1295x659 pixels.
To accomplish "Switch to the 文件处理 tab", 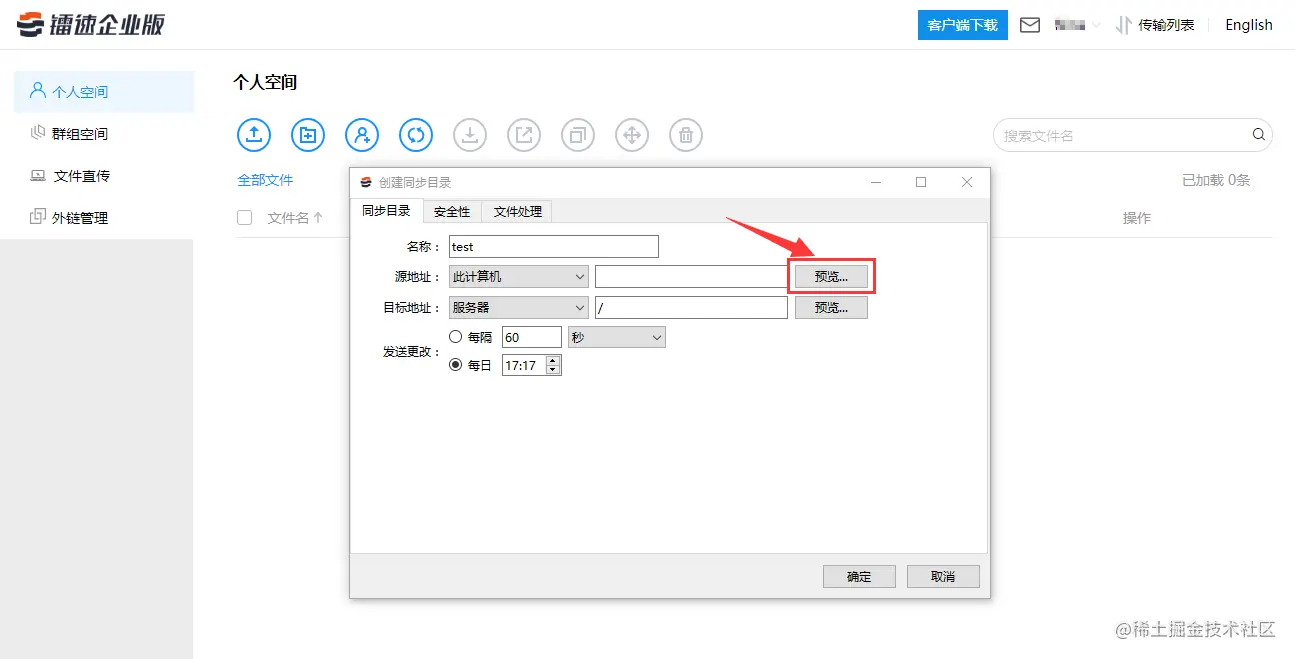I will [517, 212].
